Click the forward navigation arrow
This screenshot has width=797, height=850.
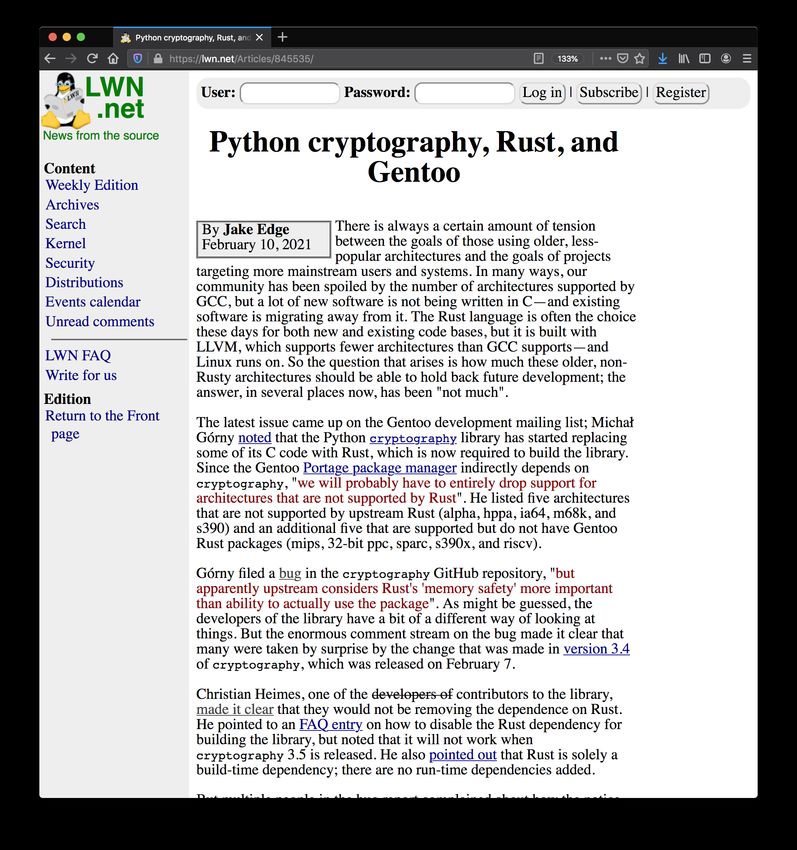(71, 59)
